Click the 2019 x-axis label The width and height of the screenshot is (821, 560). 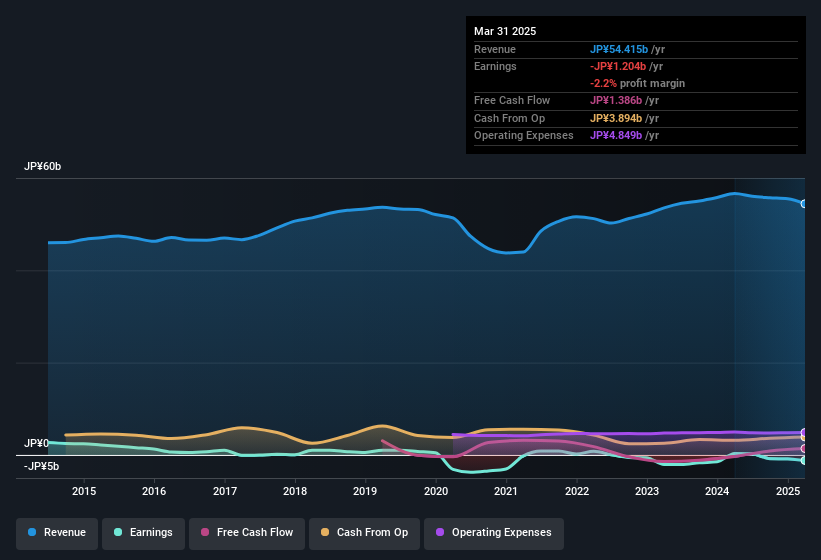(365, 491)
